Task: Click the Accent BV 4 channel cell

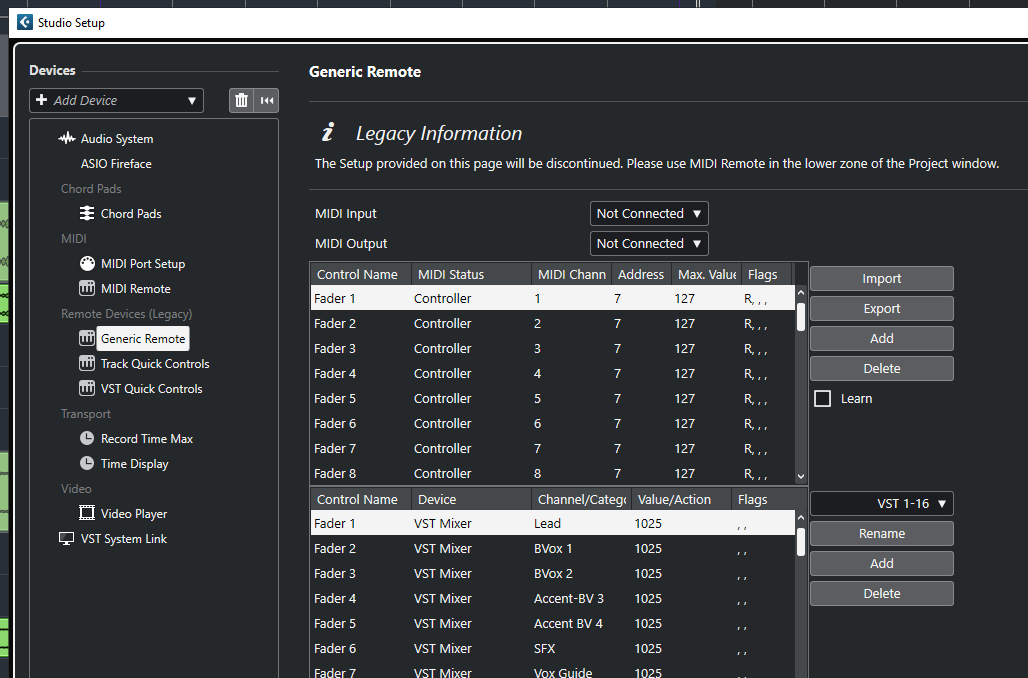Action: (568, 623)
